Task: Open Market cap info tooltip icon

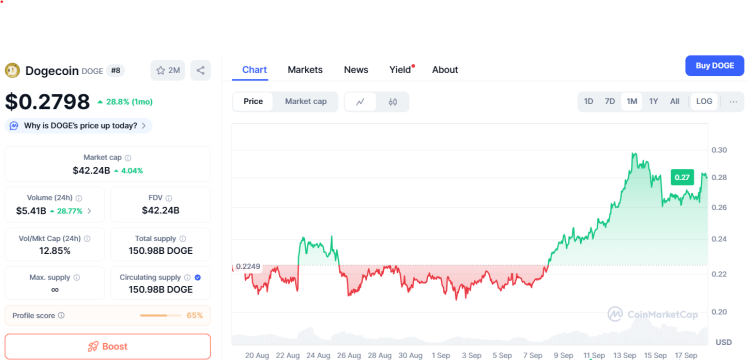Action: [128, 158]
